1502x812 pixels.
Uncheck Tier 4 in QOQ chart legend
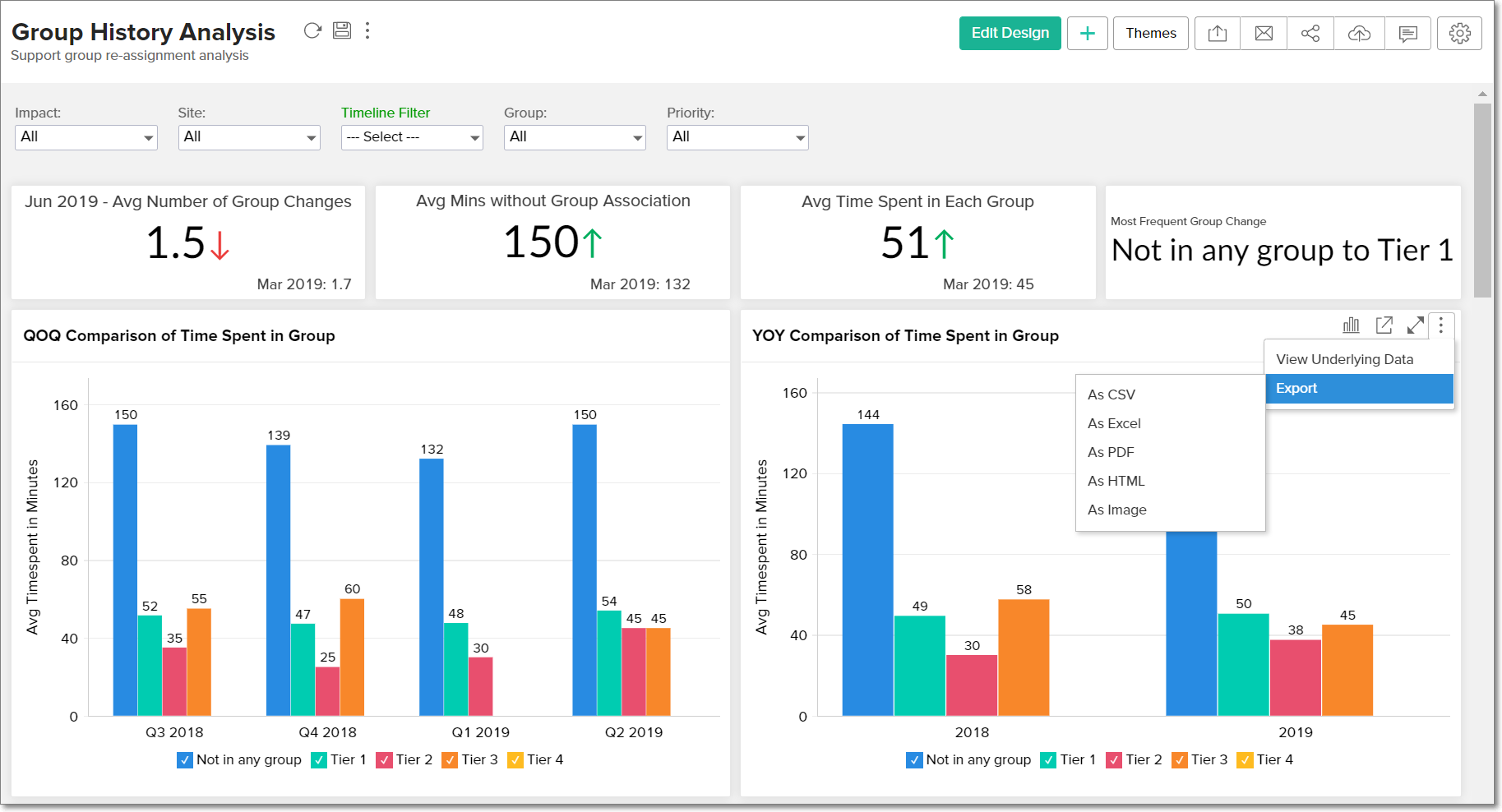pyautogui.click(x=515, y=759)
